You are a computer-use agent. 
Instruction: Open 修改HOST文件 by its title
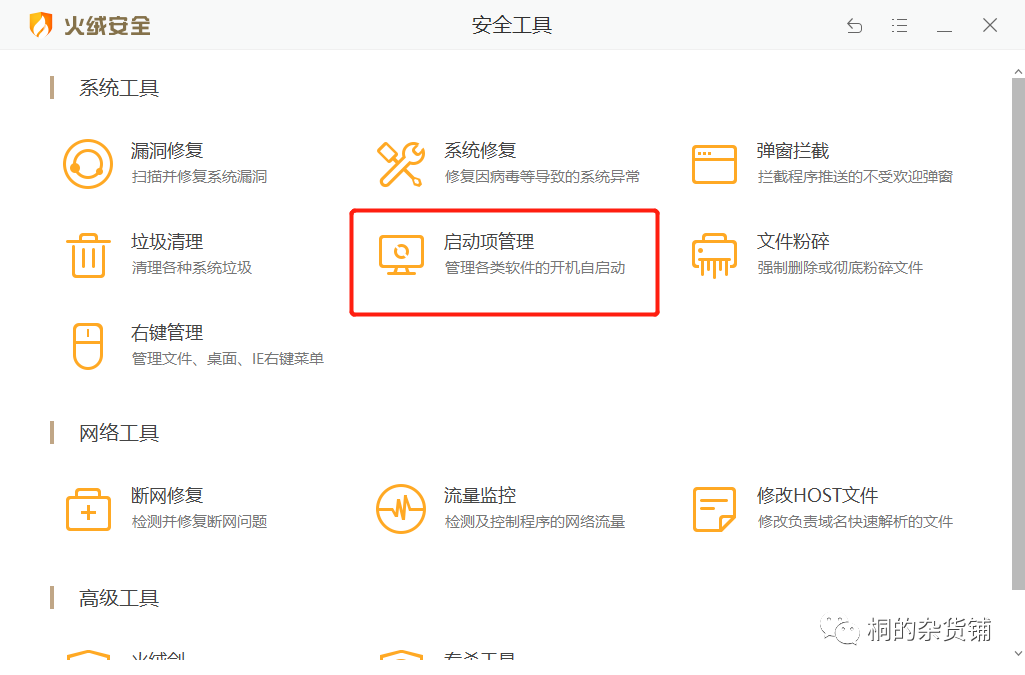[x=817, y=495]
